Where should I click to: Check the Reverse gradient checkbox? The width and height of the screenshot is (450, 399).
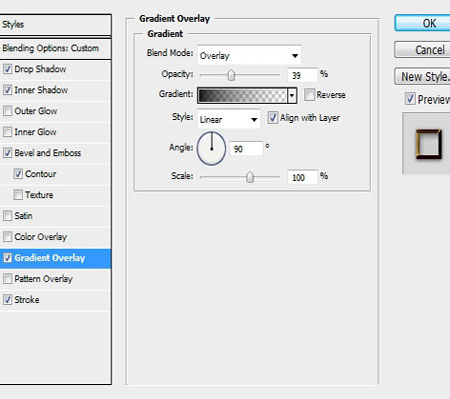309,95
